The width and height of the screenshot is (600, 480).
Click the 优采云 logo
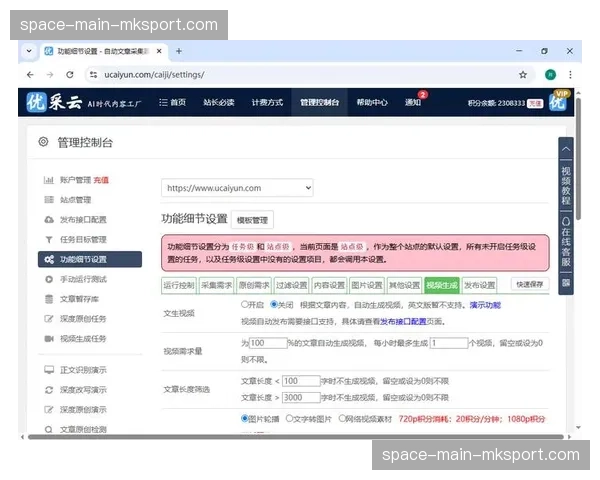pyautogui.click(x=54, y=102)
